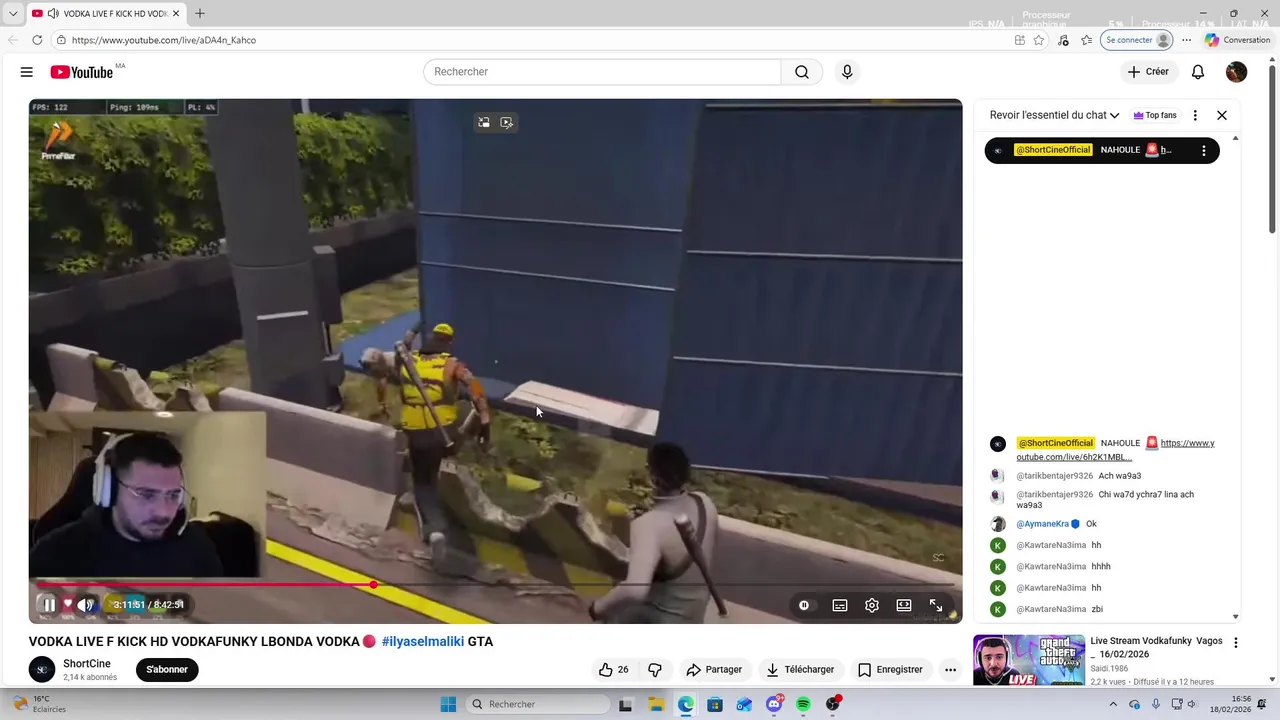Viewport: 1280px width, 720px height.
Task: Open #ilyaselmaliki hashtag link
Action: (423, 641)
